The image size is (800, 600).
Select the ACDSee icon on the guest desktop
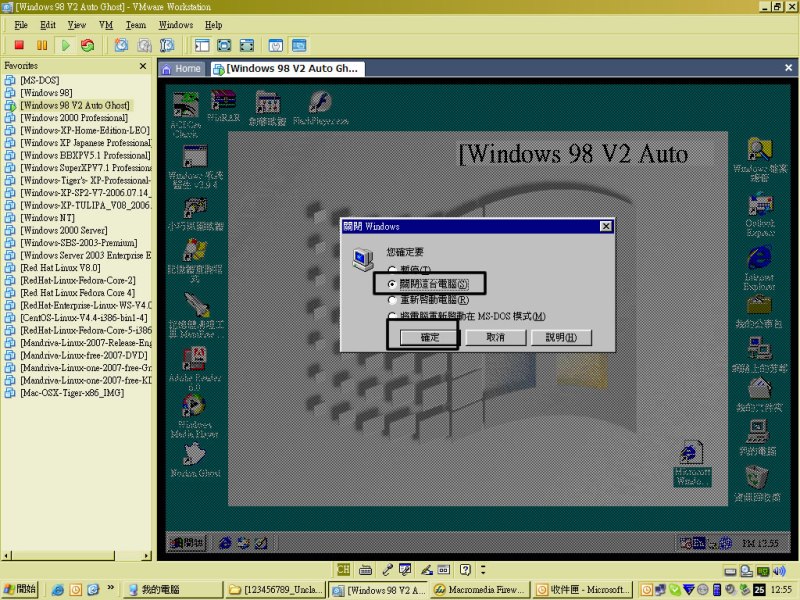[x=185, y=115]
